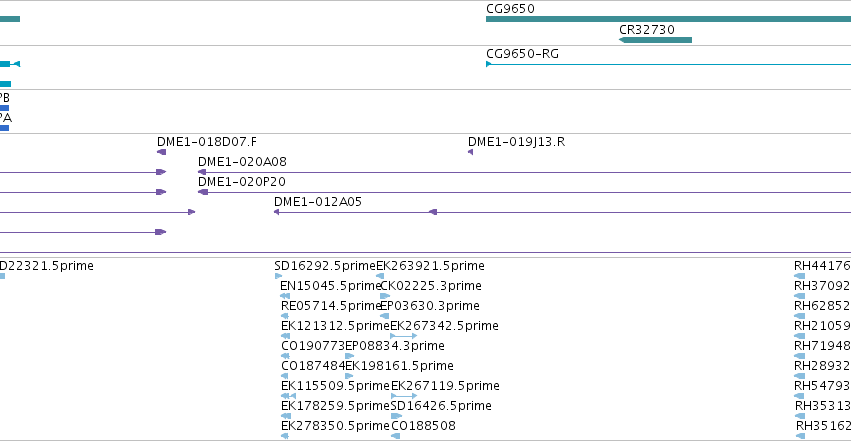Click the EK263921.5prime EST arrow
The width and height of the screenshot is (851, 441).
click(380, 276)
